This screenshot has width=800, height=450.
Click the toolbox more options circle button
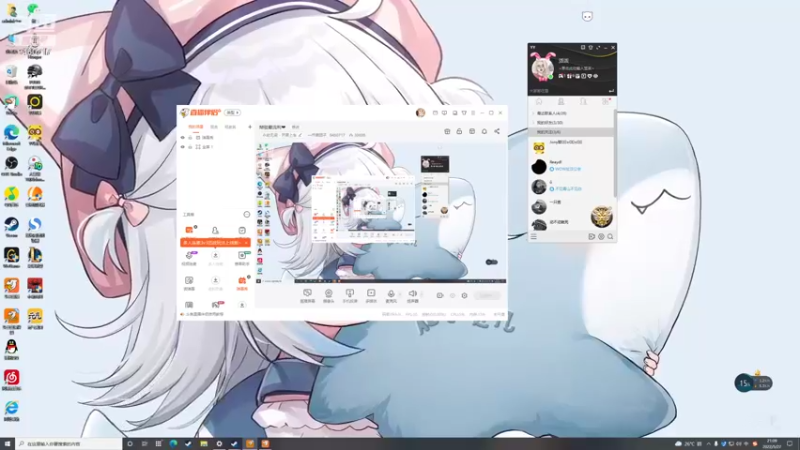point(247,215)
